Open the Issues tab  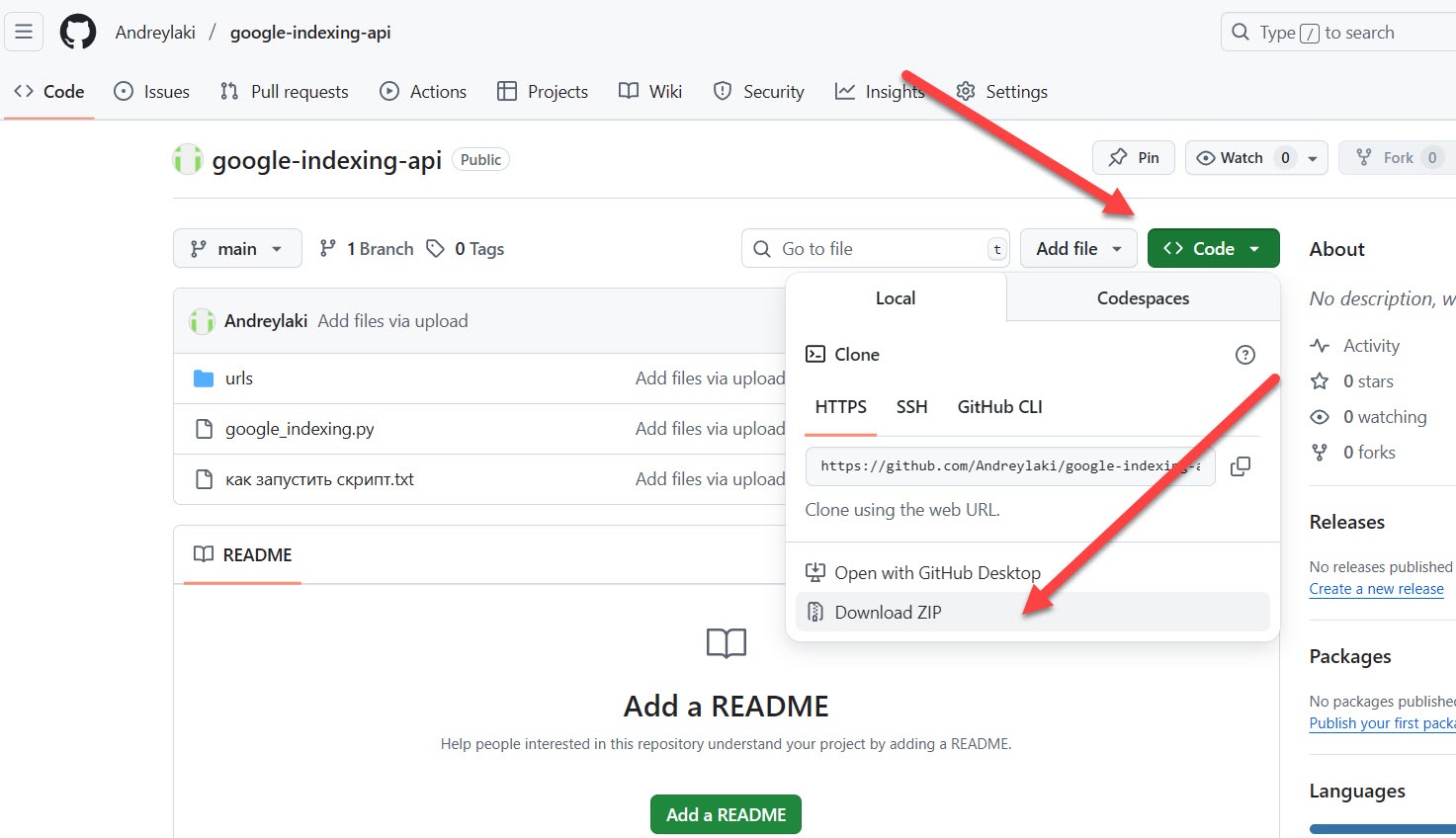pos(152,92)
